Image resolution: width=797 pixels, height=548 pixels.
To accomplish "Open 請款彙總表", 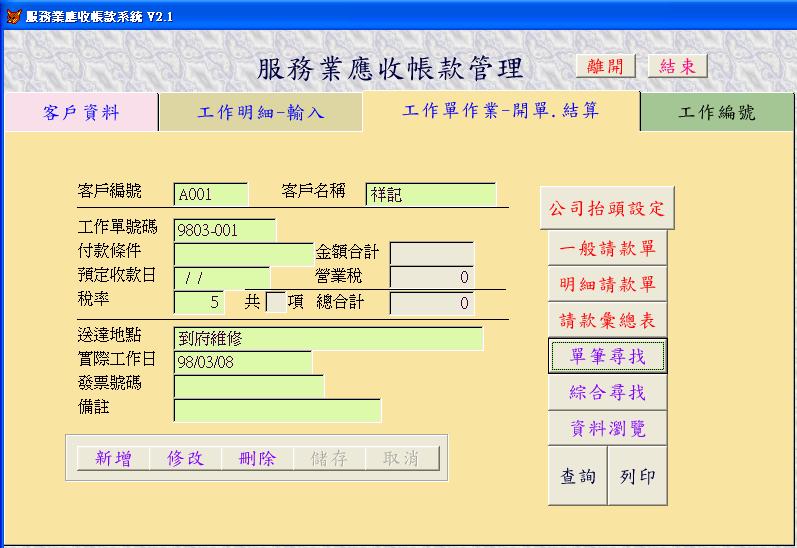I will point(607,320).
